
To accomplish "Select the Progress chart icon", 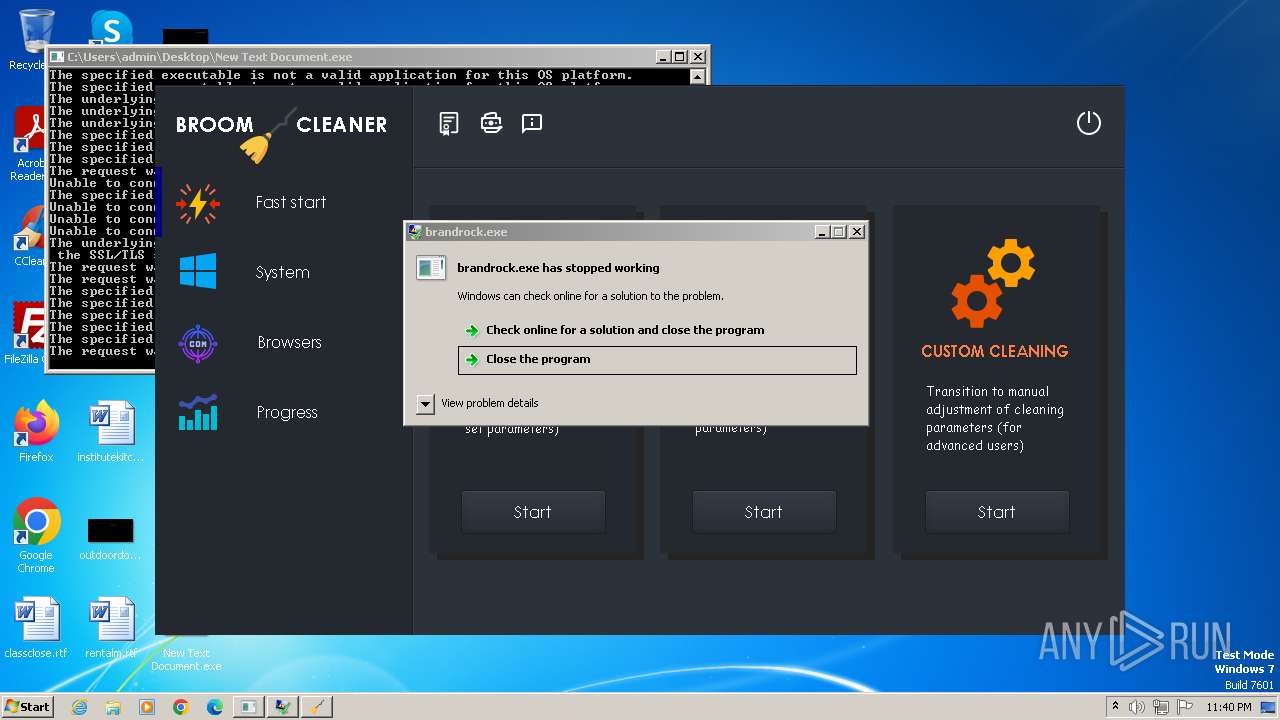I will coord(198,412).
